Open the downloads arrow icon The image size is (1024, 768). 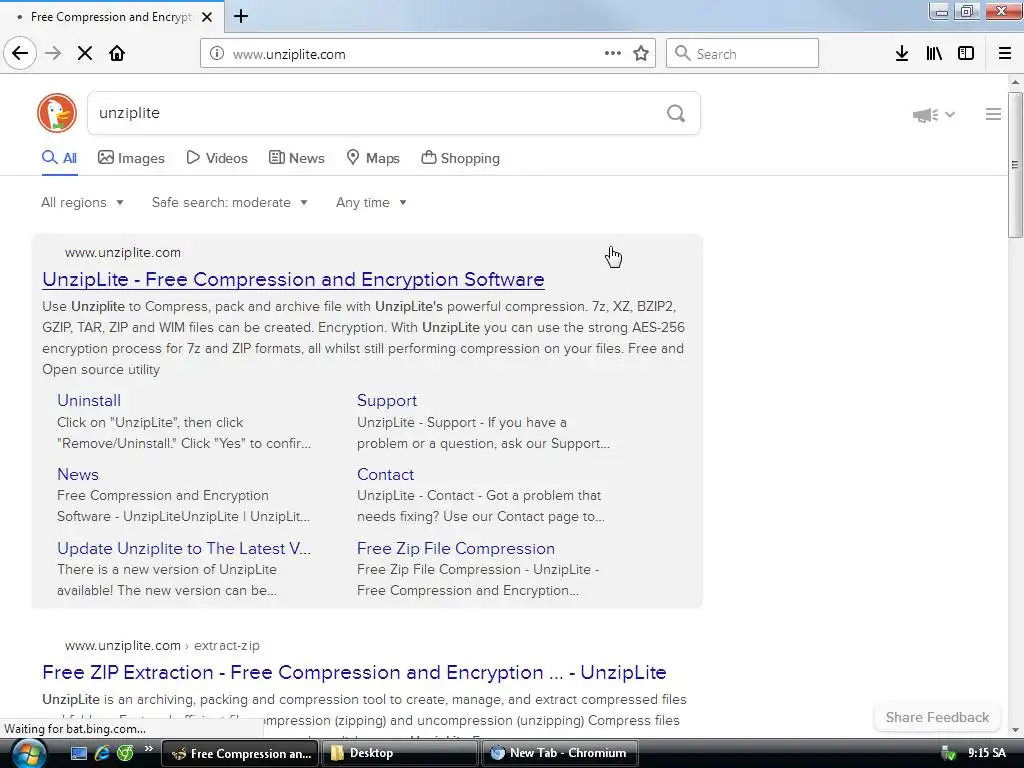[x=902, y=53]
